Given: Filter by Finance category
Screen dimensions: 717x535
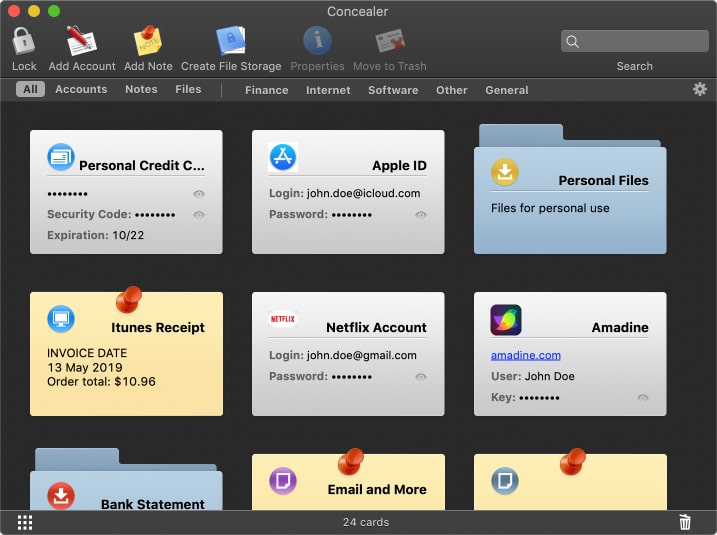Looking at the screenshot, I should click(x=267, y=90).
